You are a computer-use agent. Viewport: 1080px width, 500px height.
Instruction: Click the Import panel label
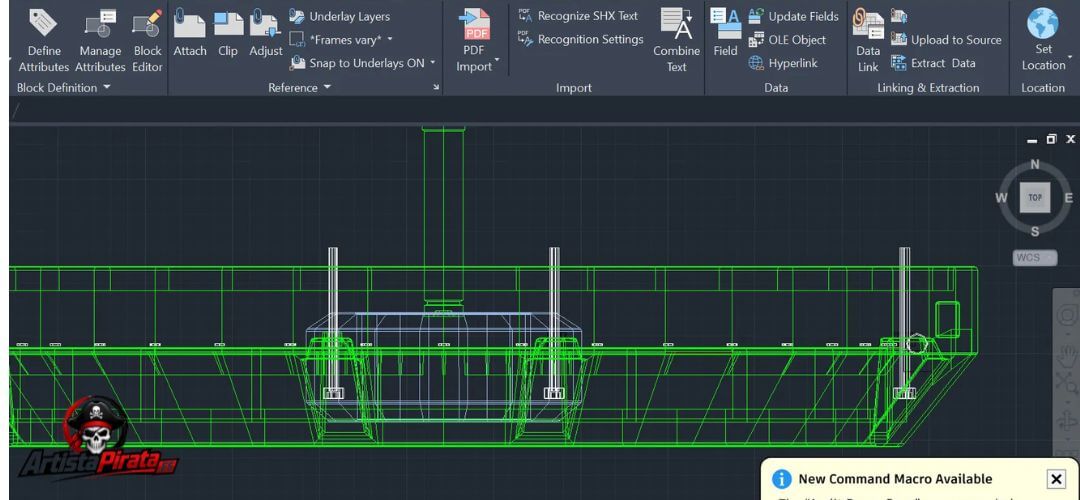[574, 87]
